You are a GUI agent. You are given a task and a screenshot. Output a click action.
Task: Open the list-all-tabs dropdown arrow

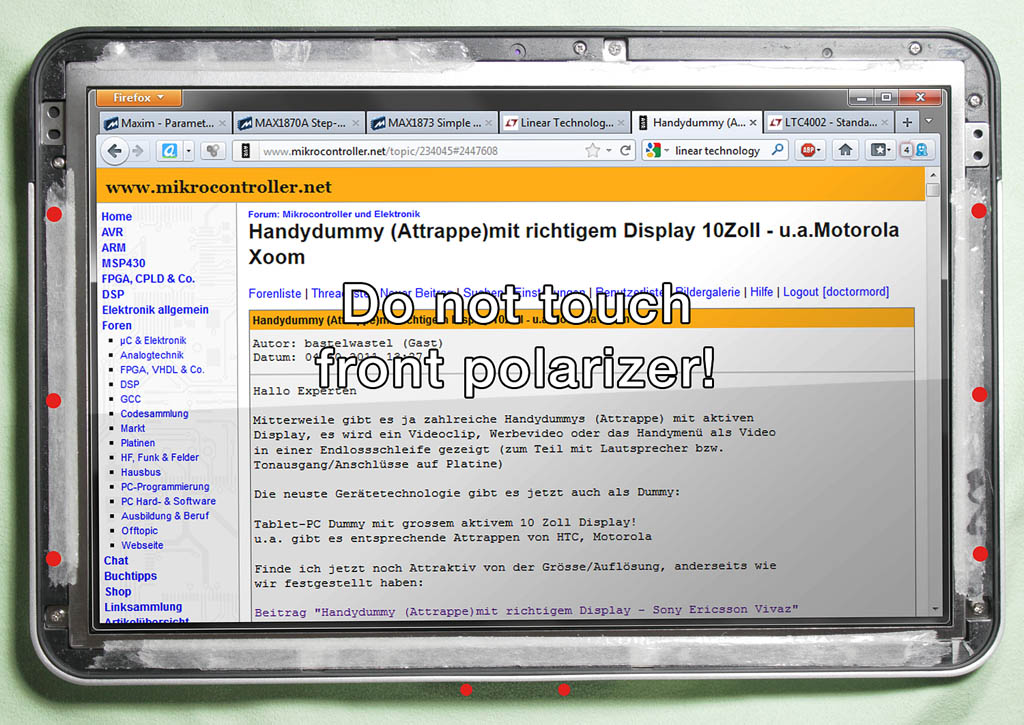[929, 121]
